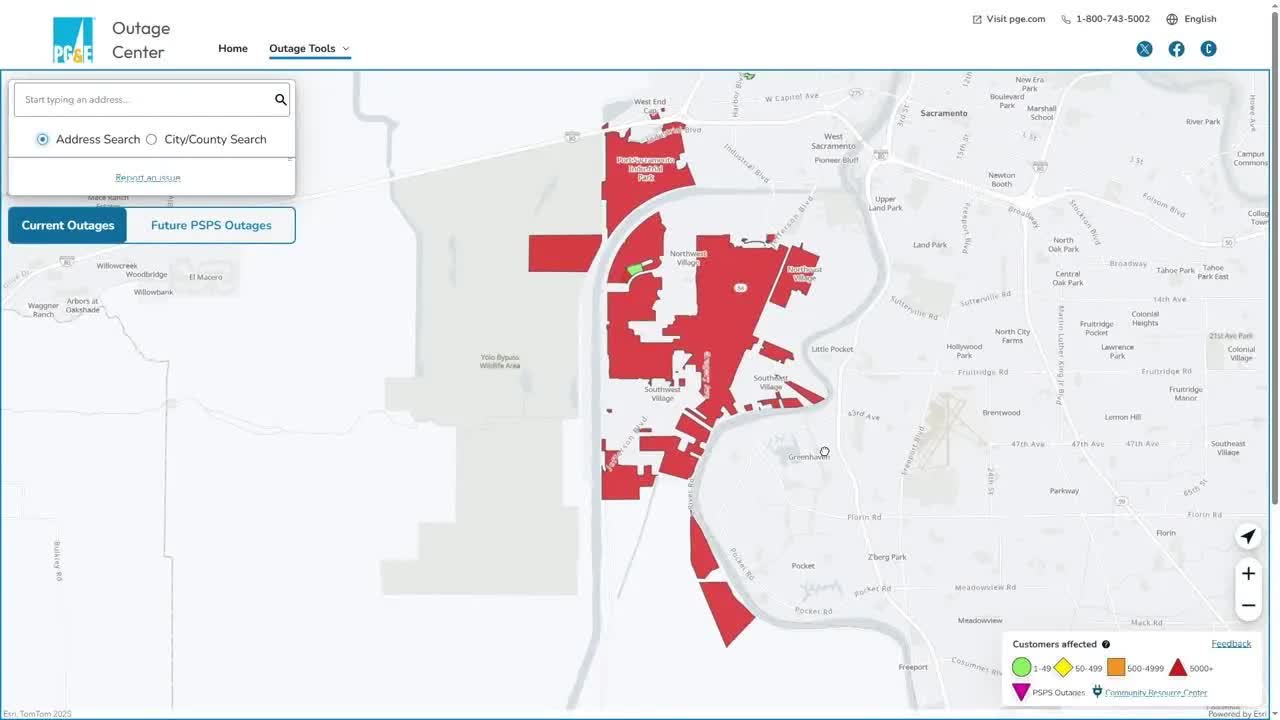Click the Outage Center heading text
Screen dimensions: 1280x720
141,40
